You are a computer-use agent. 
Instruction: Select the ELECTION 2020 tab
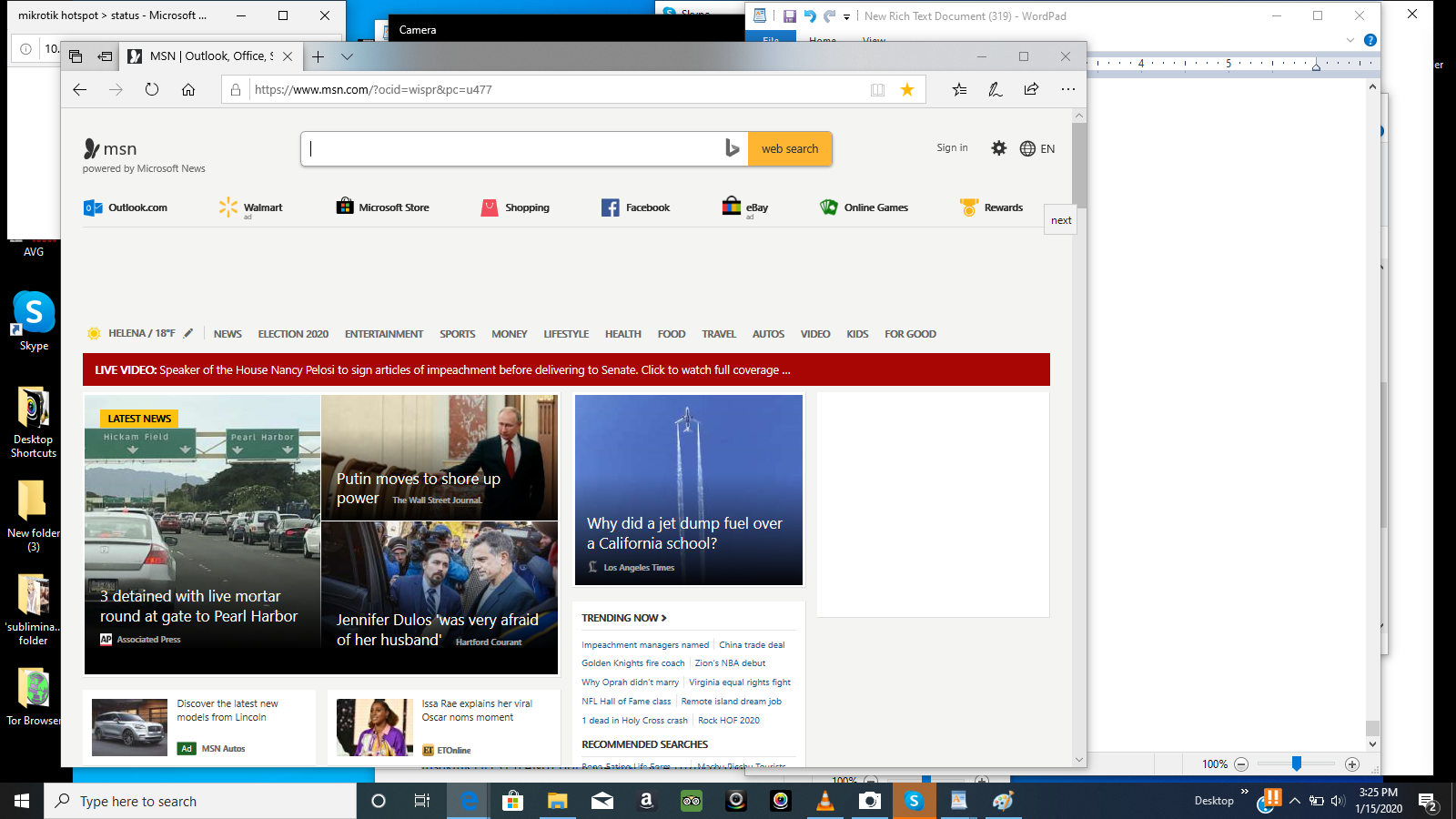pos(293,334)
